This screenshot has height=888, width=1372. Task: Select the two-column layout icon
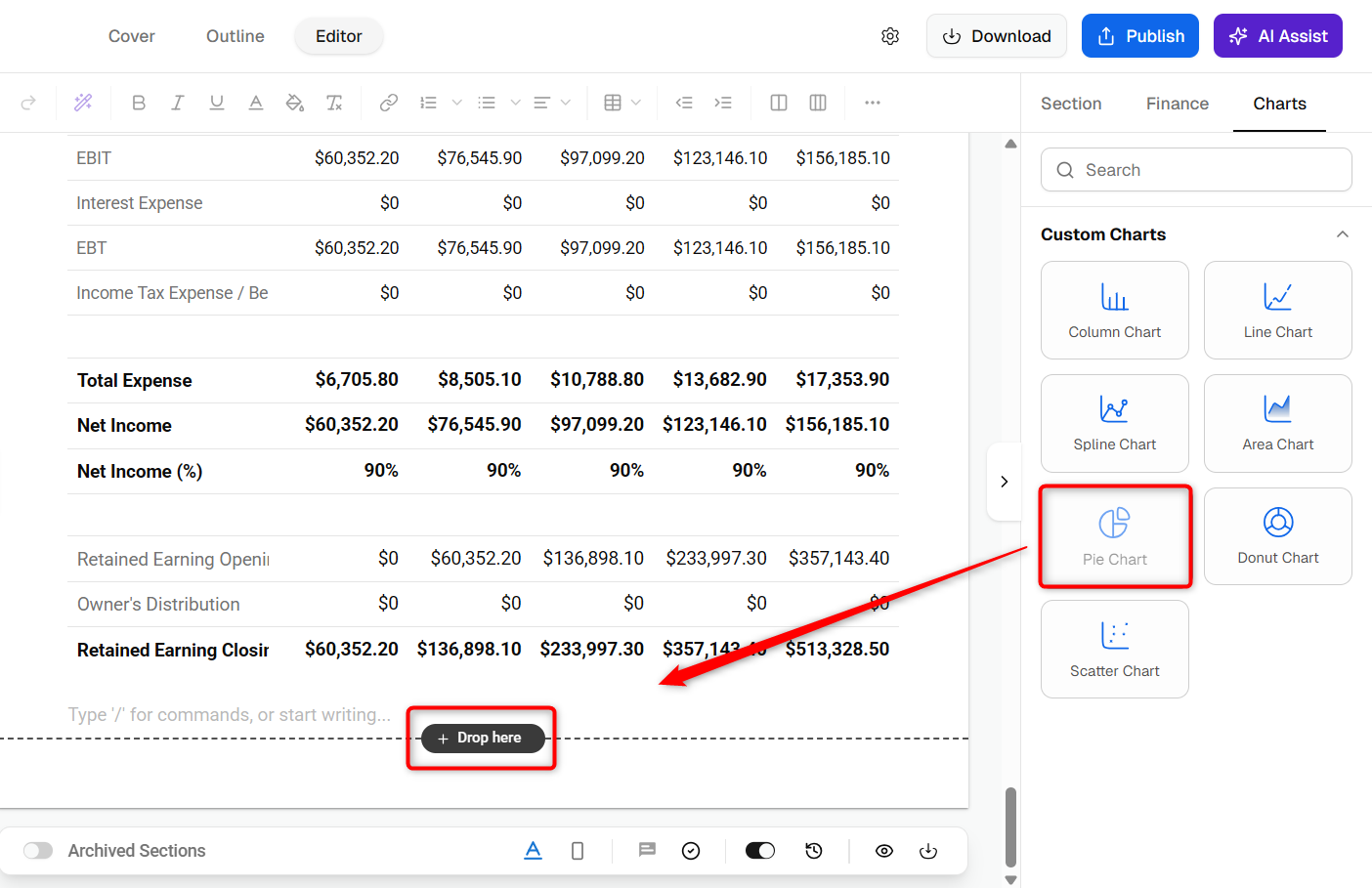point(779,103)
